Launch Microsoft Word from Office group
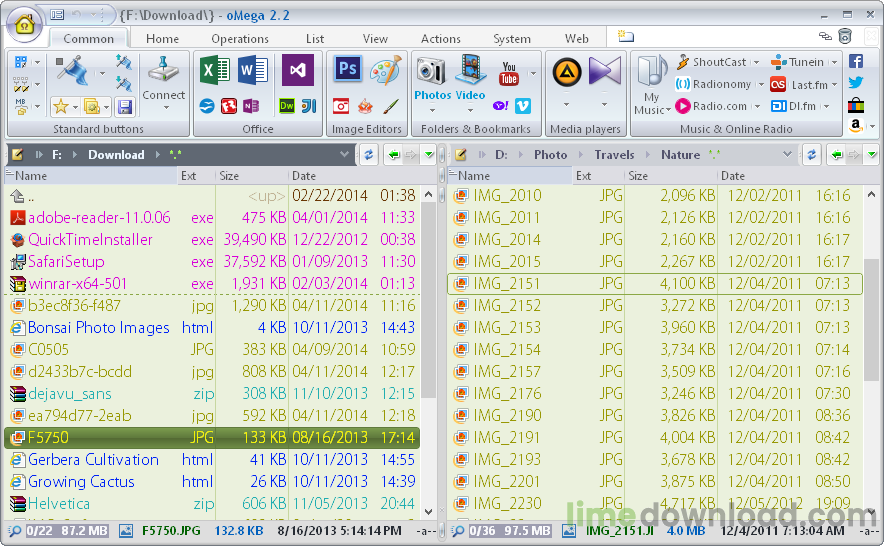The width and height of the screenshot is (884, 546). [253, 71]
